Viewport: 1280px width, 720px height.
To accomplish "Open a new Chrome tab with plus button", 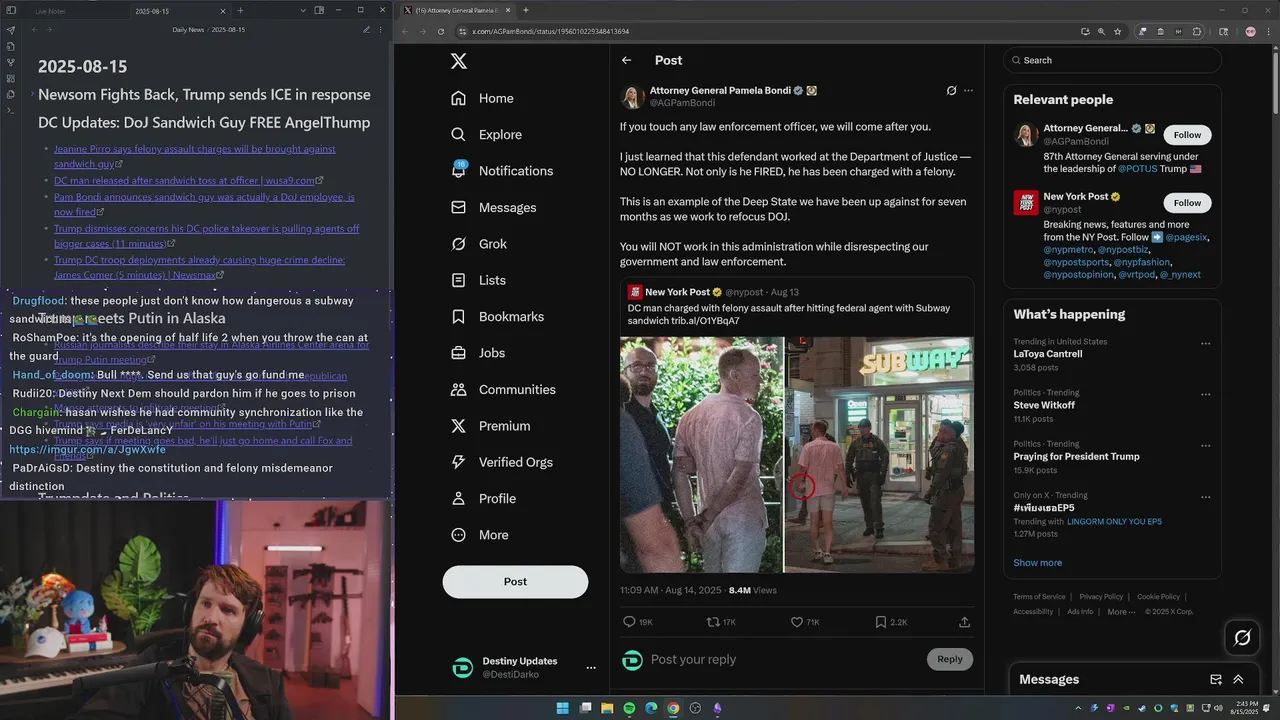I will (x=526, y=10).
